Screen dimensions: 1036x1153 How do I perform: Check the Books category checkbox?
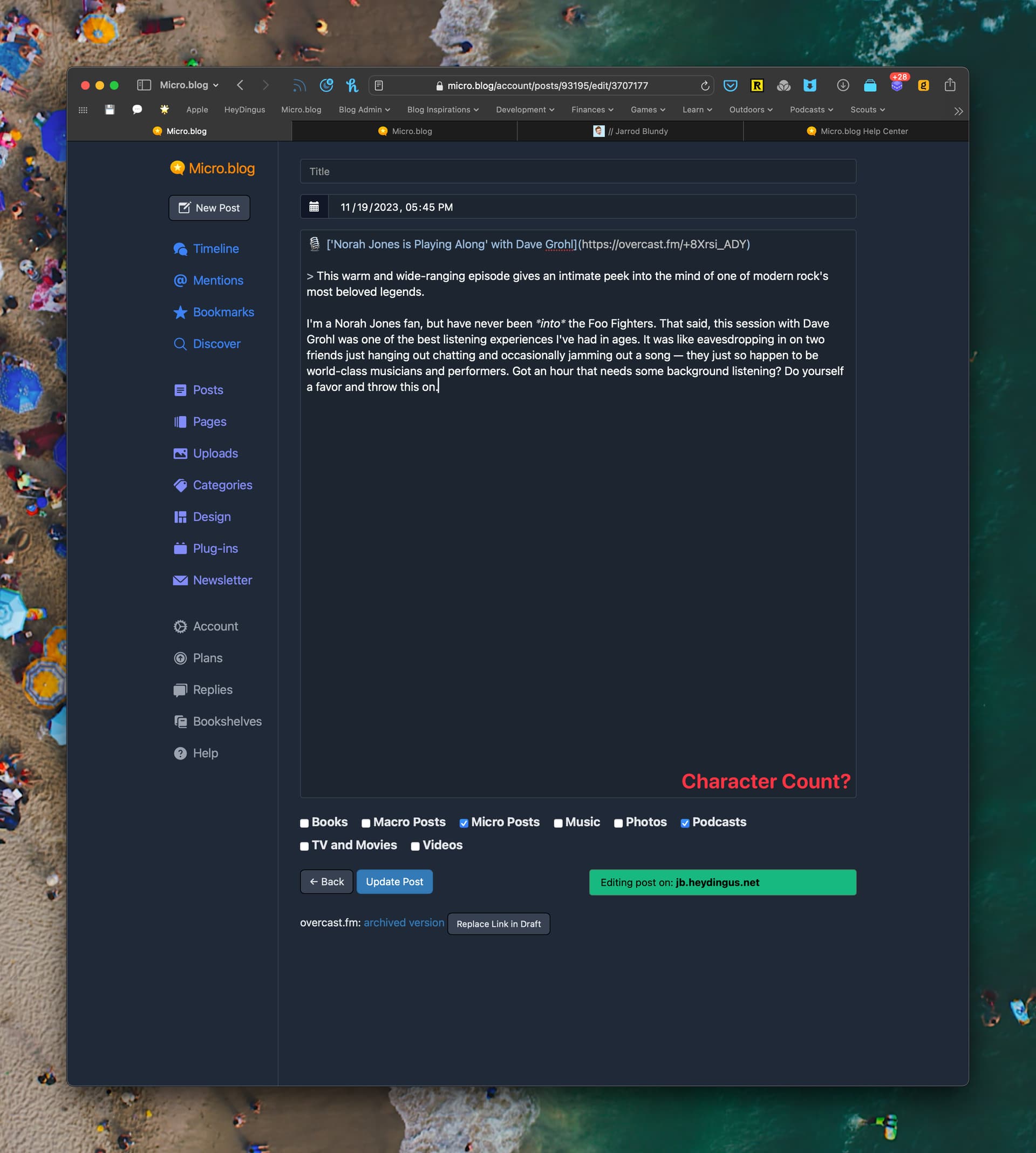point(304,823)
